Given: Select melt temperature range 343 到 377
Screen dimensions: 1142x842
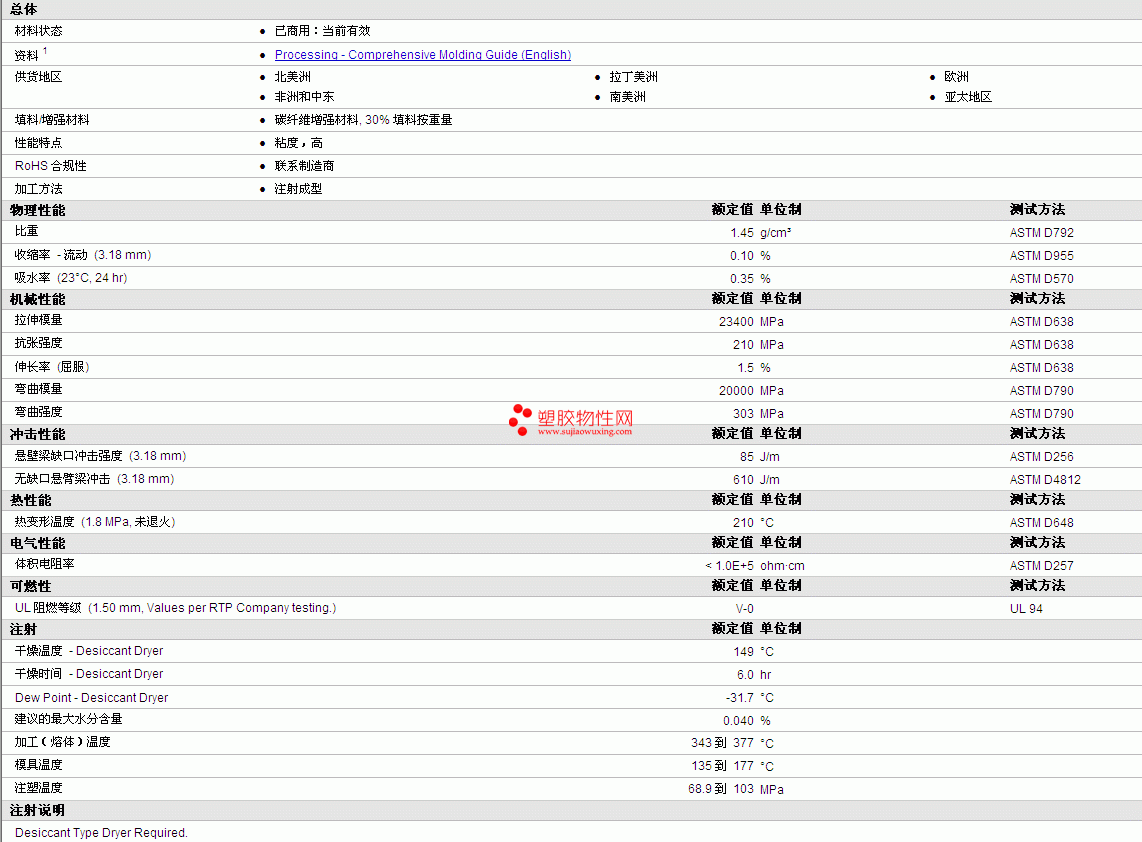Looking at the screenshot, I should [x=722, y=743].
